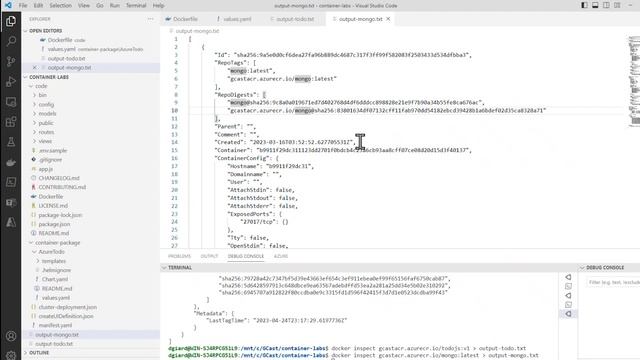Close the output-mongo.txt editor tab
Viewport: 640px width, 360px height.
388,19
